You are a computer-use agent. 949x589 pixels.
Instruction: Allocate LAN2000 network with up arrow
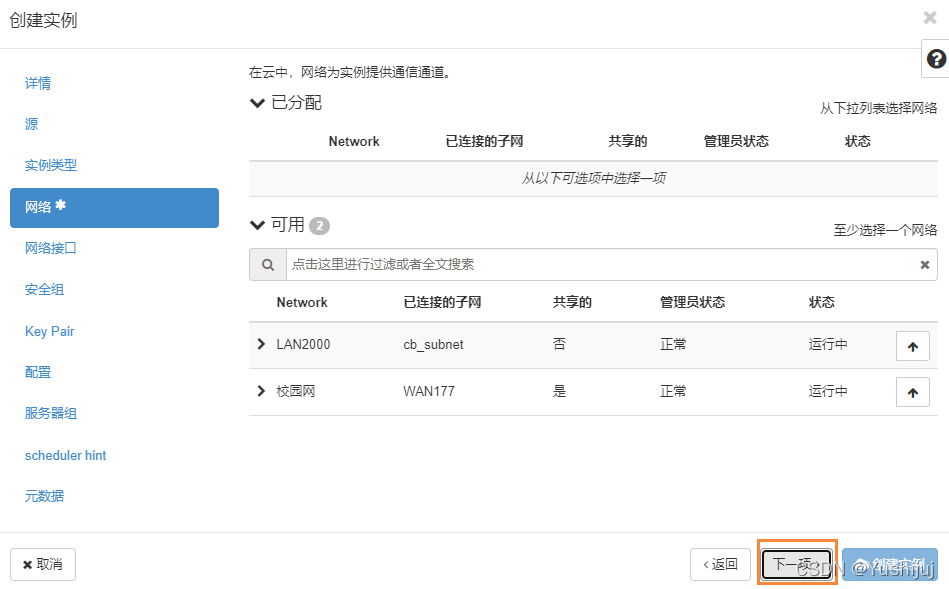coord(913,346)
